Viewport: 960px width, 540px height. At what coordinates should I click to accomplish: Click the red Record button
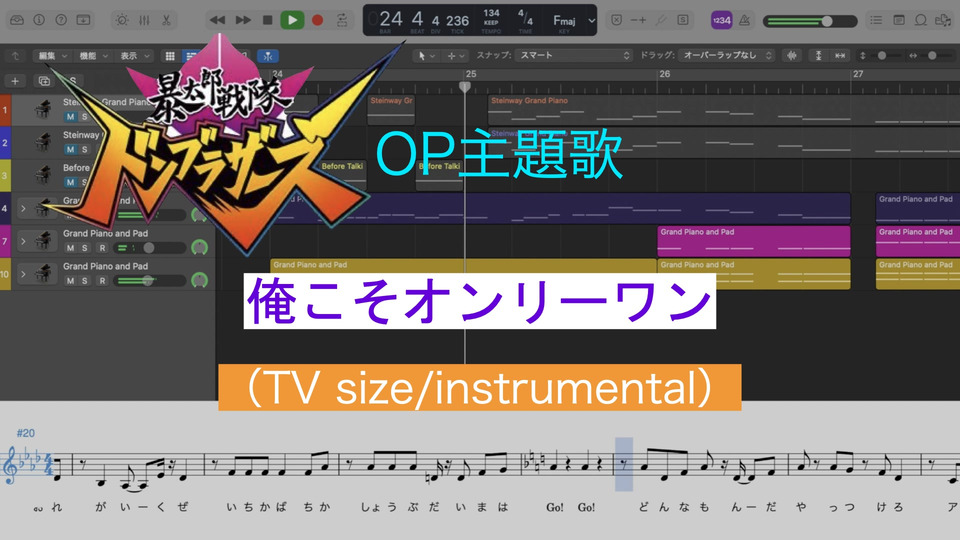(x=317, y=20)
